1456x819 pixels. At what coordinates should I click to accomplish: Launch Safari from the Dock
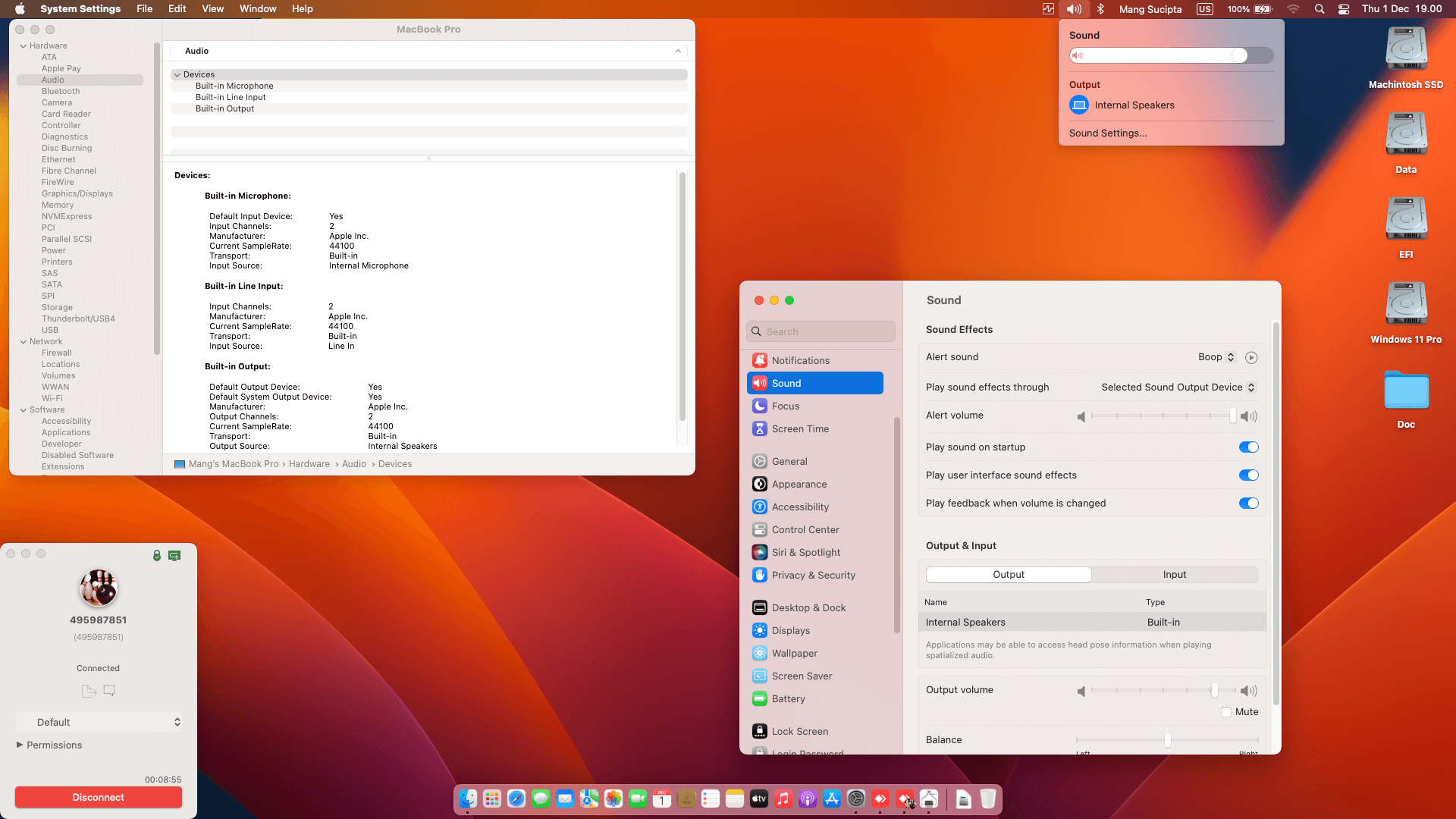516,799
